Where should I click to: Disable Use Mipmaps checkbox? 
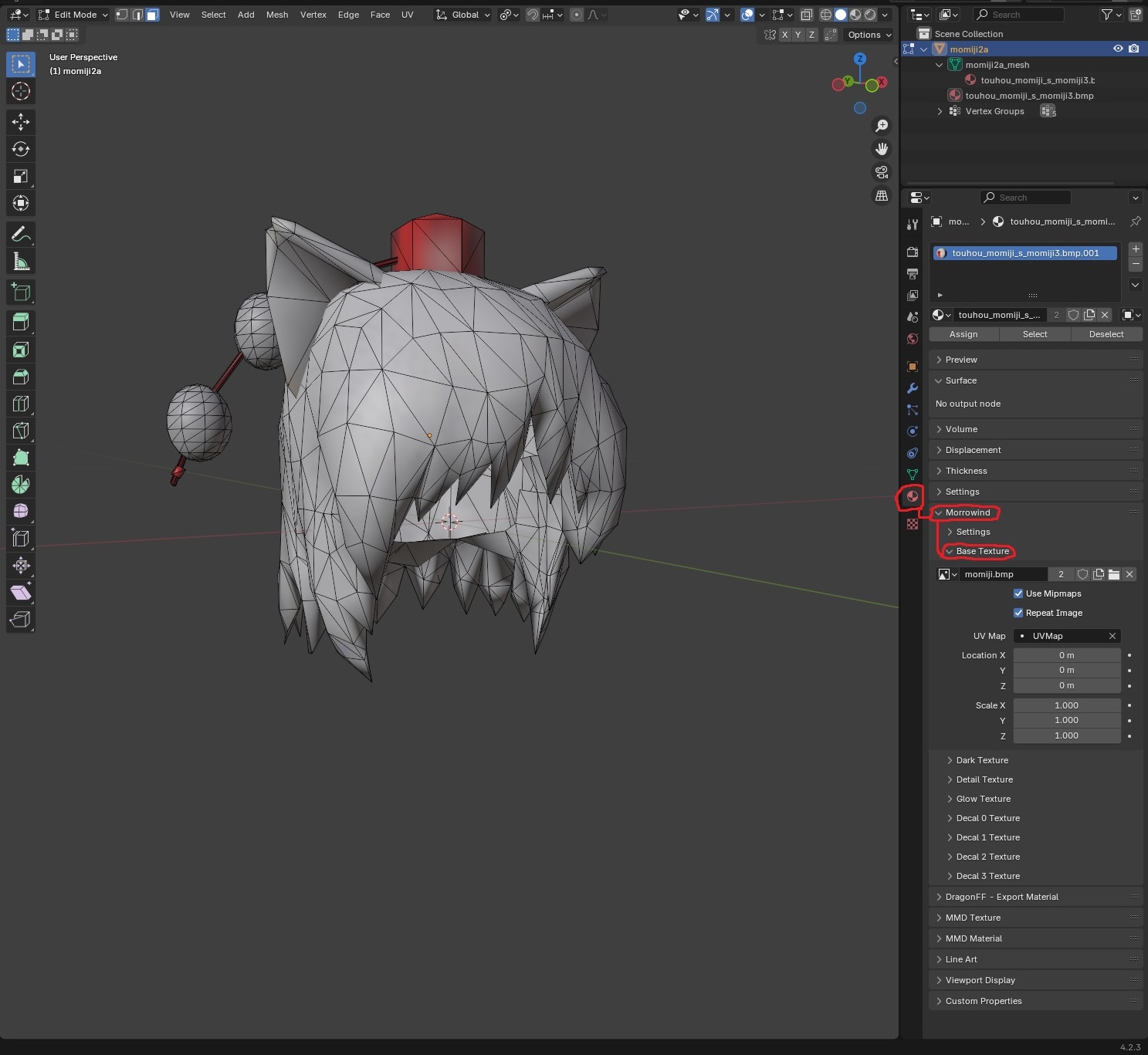1018,593
